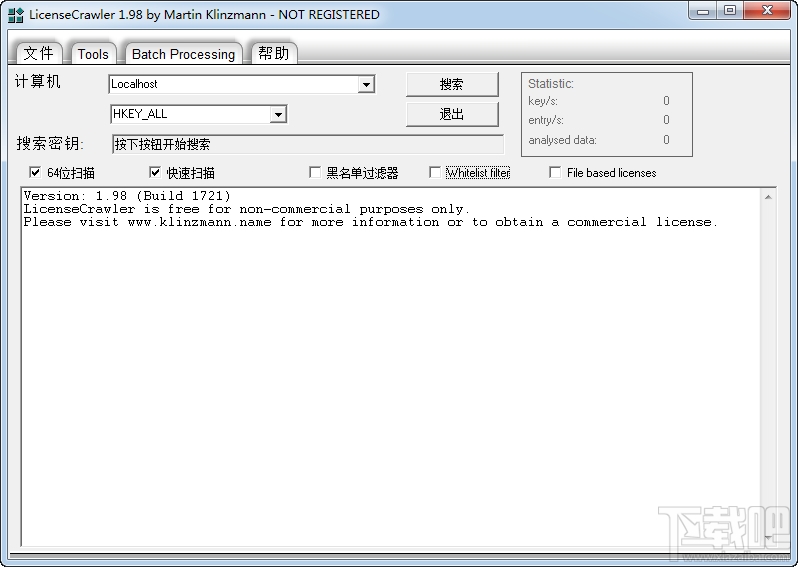Open the 文件 menu tab

click(39, 53)
